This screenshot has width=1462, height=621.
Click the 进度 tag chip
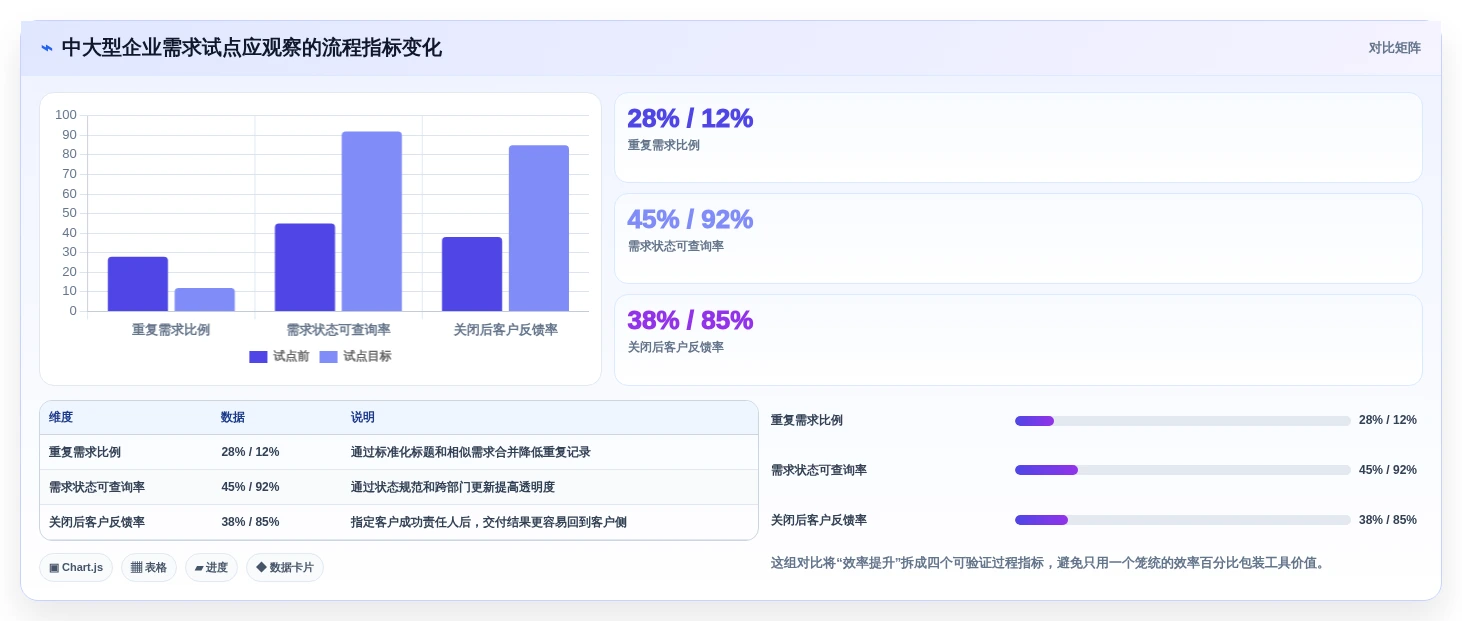tap(211, 567)
